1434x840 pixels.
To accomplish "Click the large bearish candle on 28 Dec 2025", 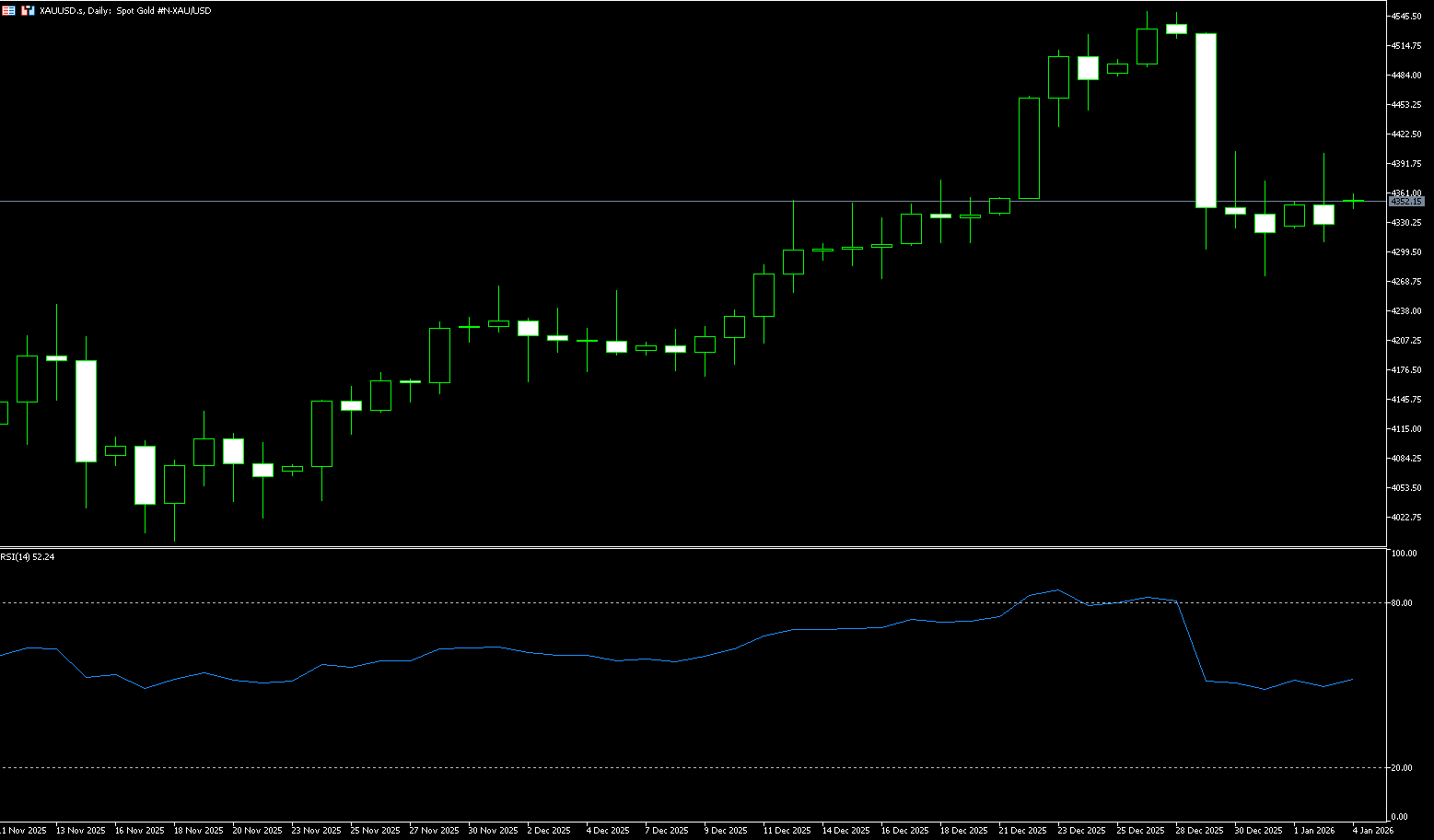I will coord(1206,120).
